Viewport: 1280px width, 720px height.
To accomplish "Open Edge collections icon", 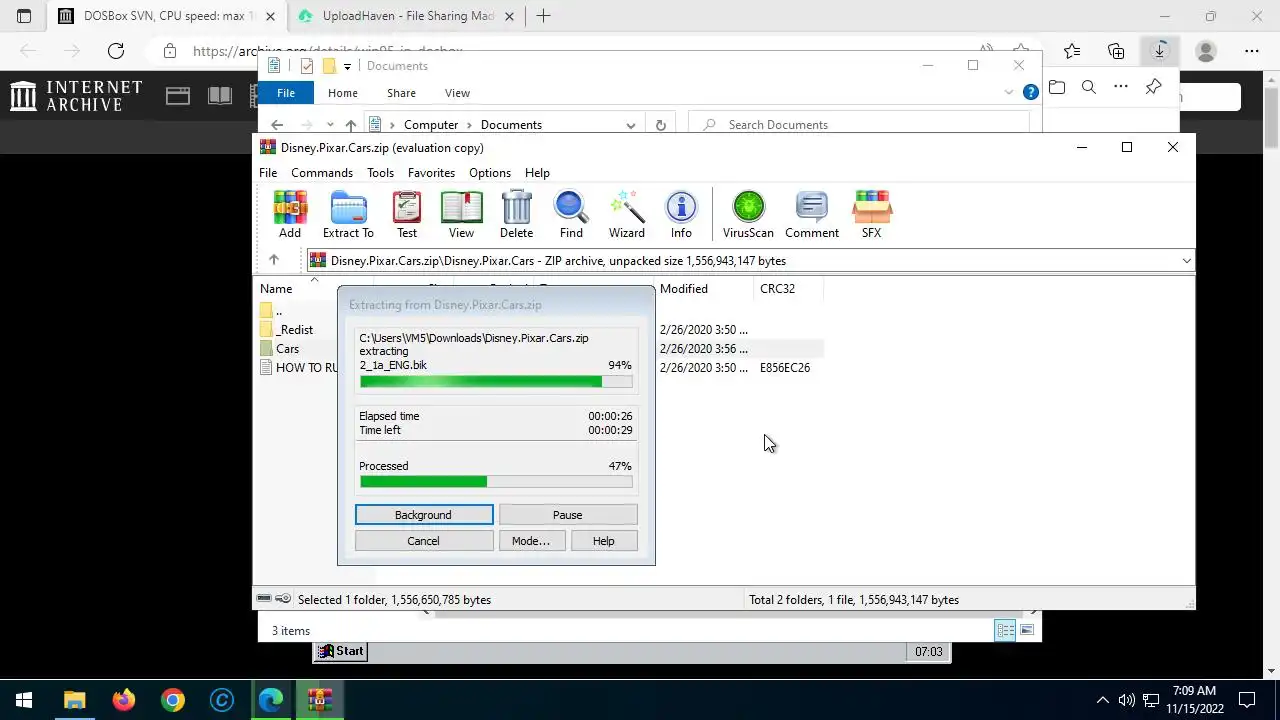I will click(x=1116, y=51).
